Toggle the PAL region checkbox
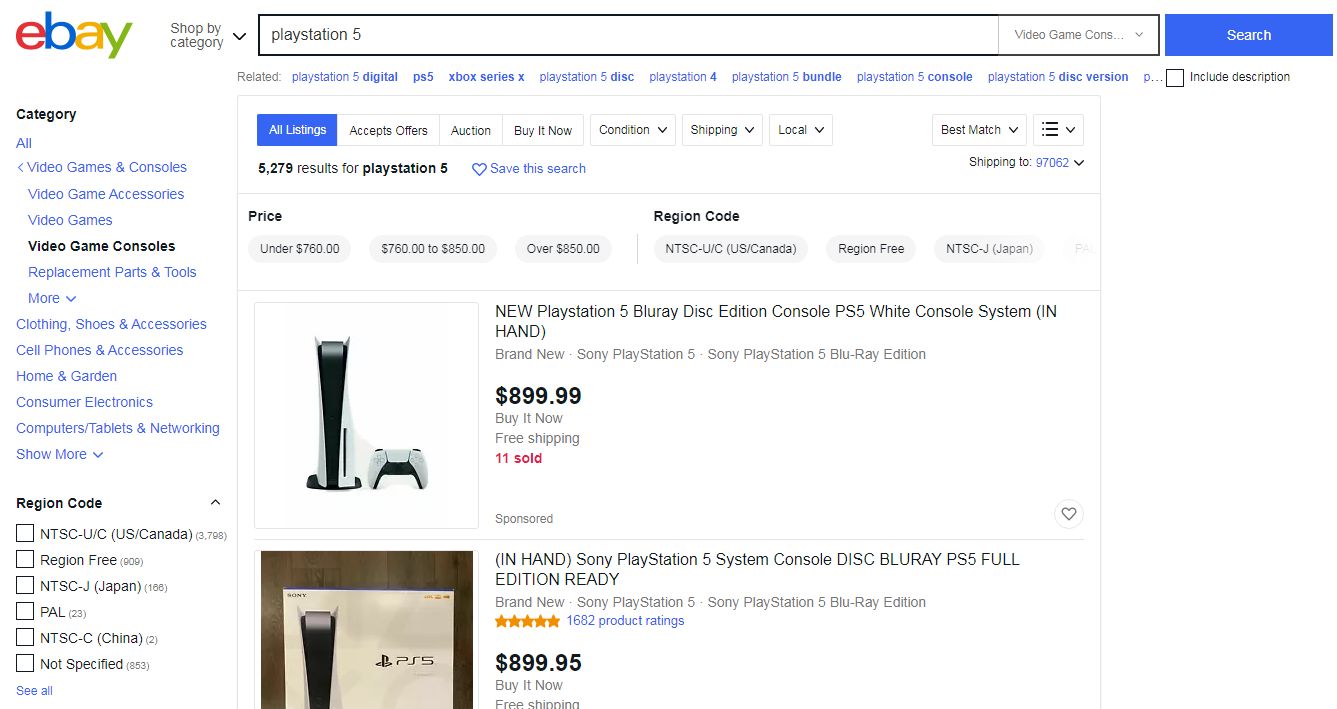Viewport: 1337px width, 709px height. point(25,612)
